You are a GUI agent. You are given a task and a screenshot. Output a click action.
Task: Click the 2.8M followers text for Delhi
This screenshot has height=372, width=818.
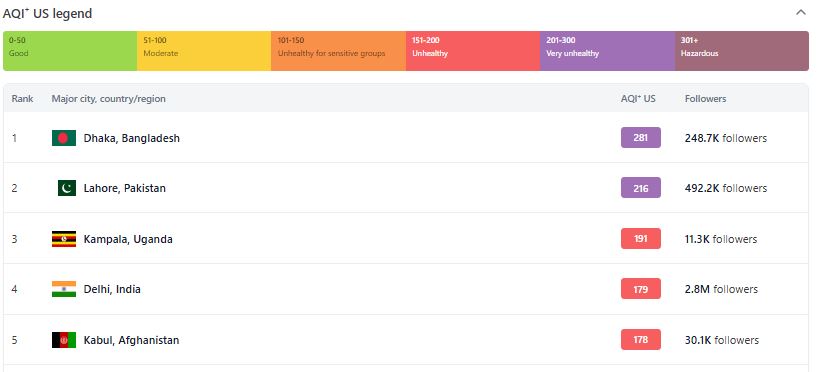tap(721, 289)
